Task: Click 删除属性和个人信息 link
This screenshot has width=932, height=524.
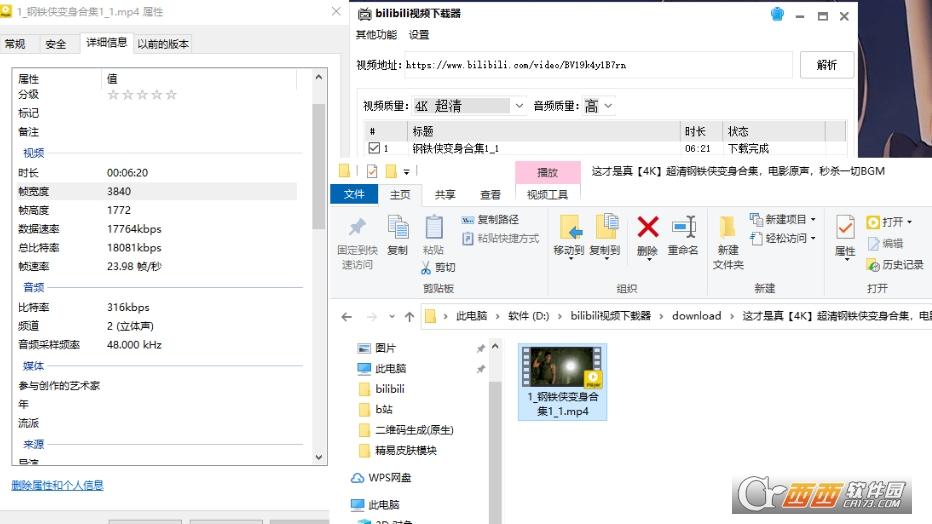Action: click(58, 485)
